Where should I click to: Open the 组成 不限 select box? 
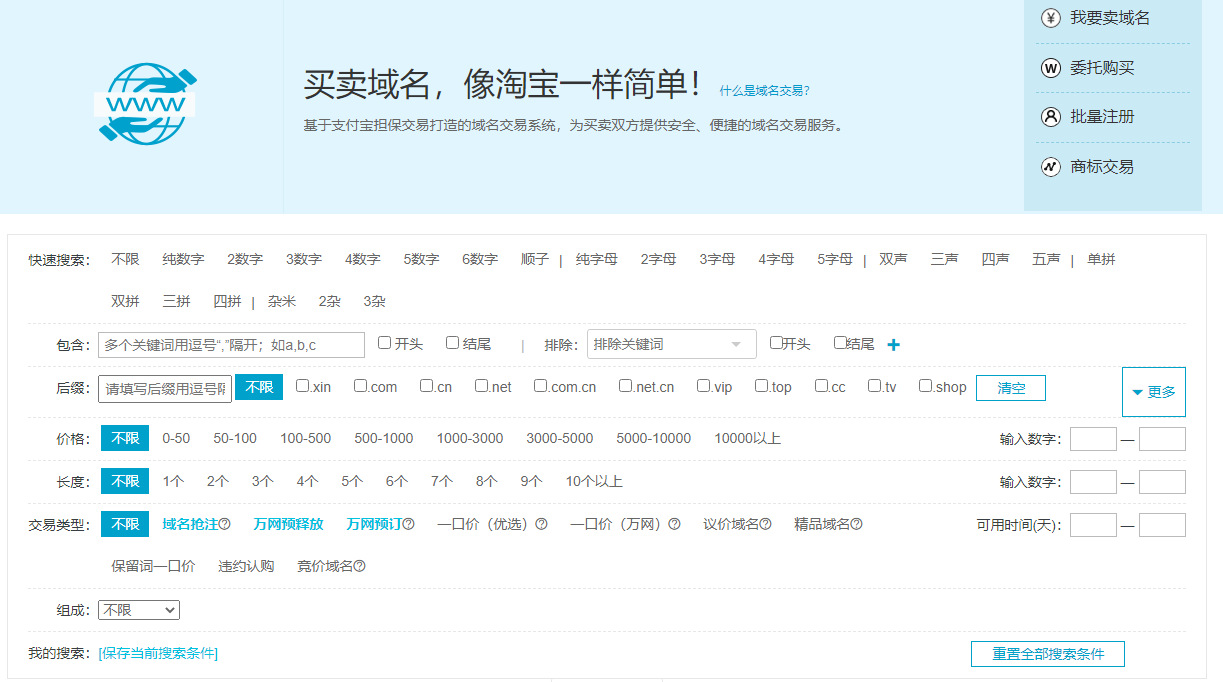click(139, 610)
